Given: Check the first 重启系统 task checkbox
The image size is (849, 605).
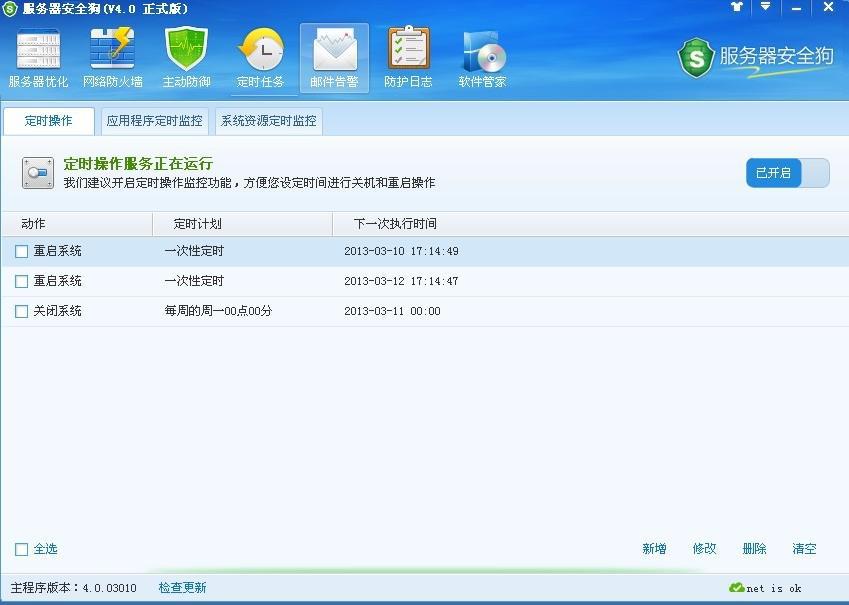Looking at the screenshot, I should coord(20,251).
